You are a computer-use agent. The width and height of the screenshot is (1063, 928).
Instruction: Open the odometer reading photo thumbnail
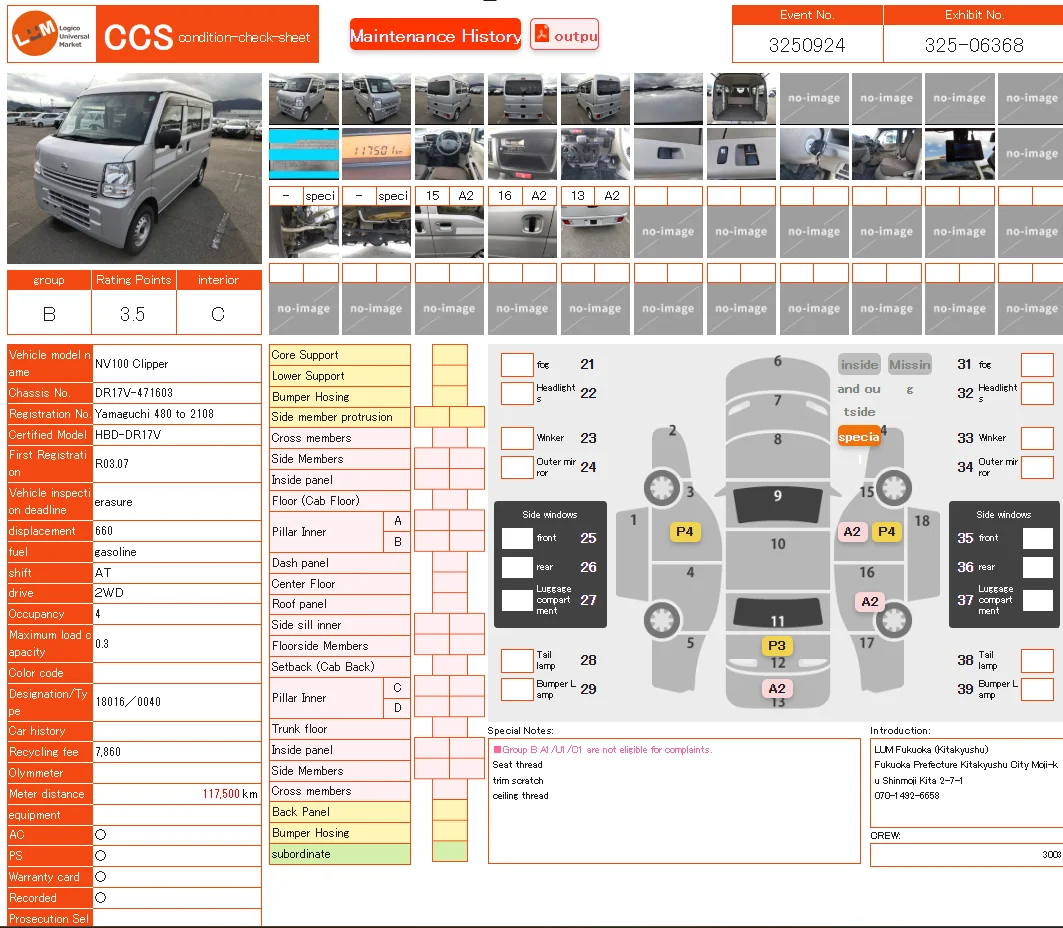[x=376, y=154]
